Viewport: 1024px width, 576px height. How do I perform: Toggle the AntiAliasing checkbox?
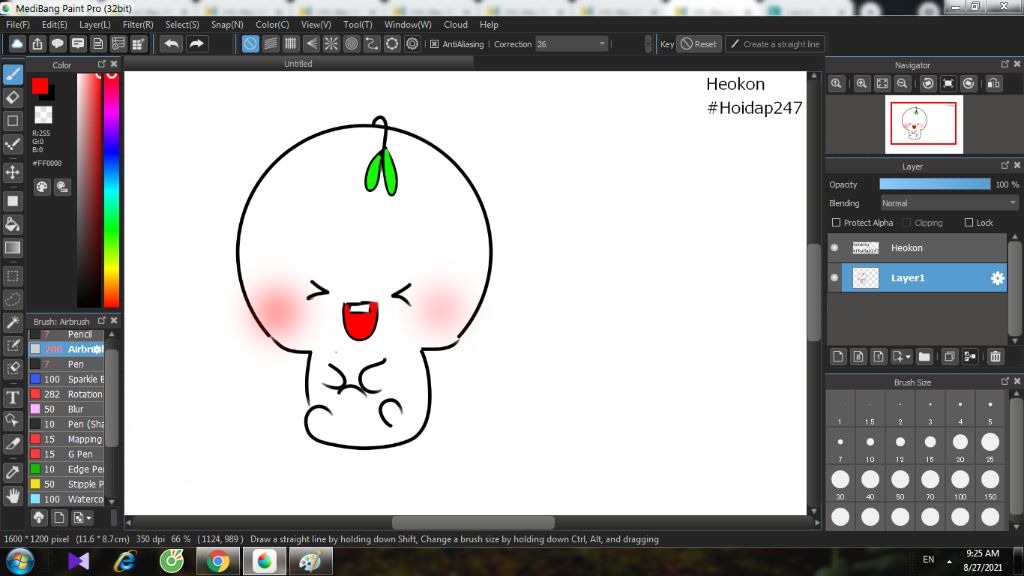pyautogui.click(x=434, y=44)
